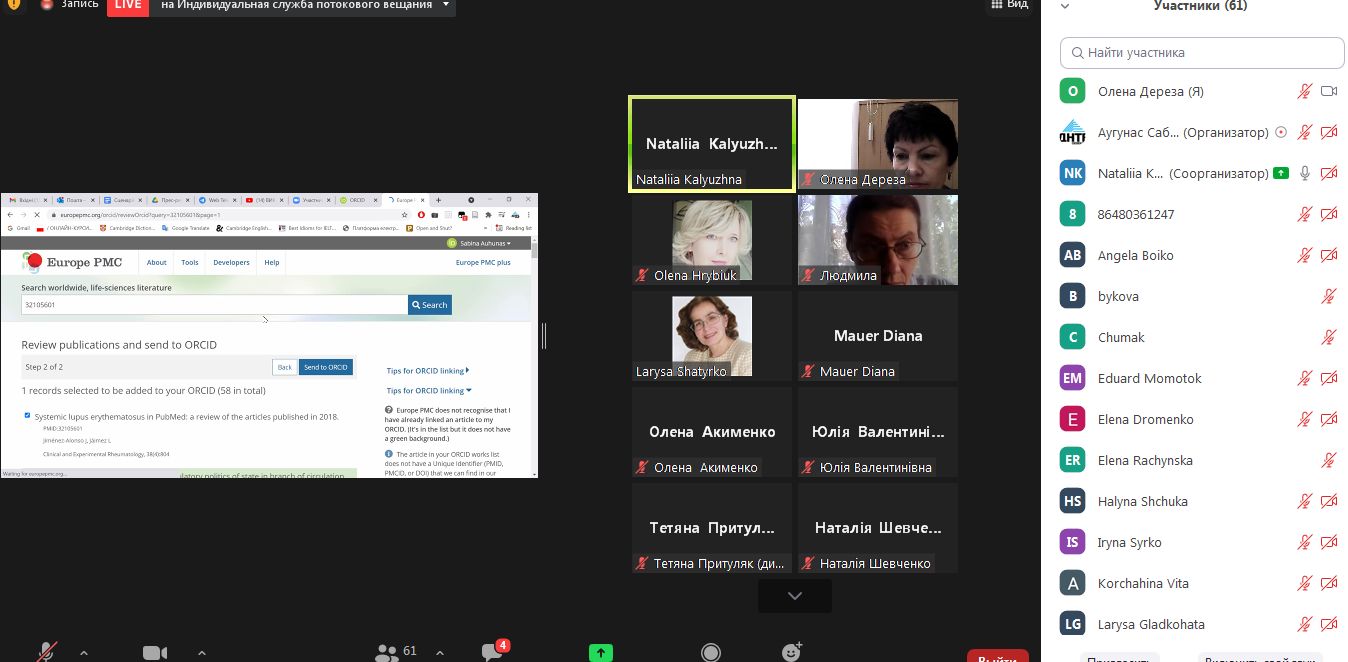The width and height of the screenshot is (1348, 662).
Task: Share your screen using the green icon
Action: pyautogui.click(x=600, y=651)
